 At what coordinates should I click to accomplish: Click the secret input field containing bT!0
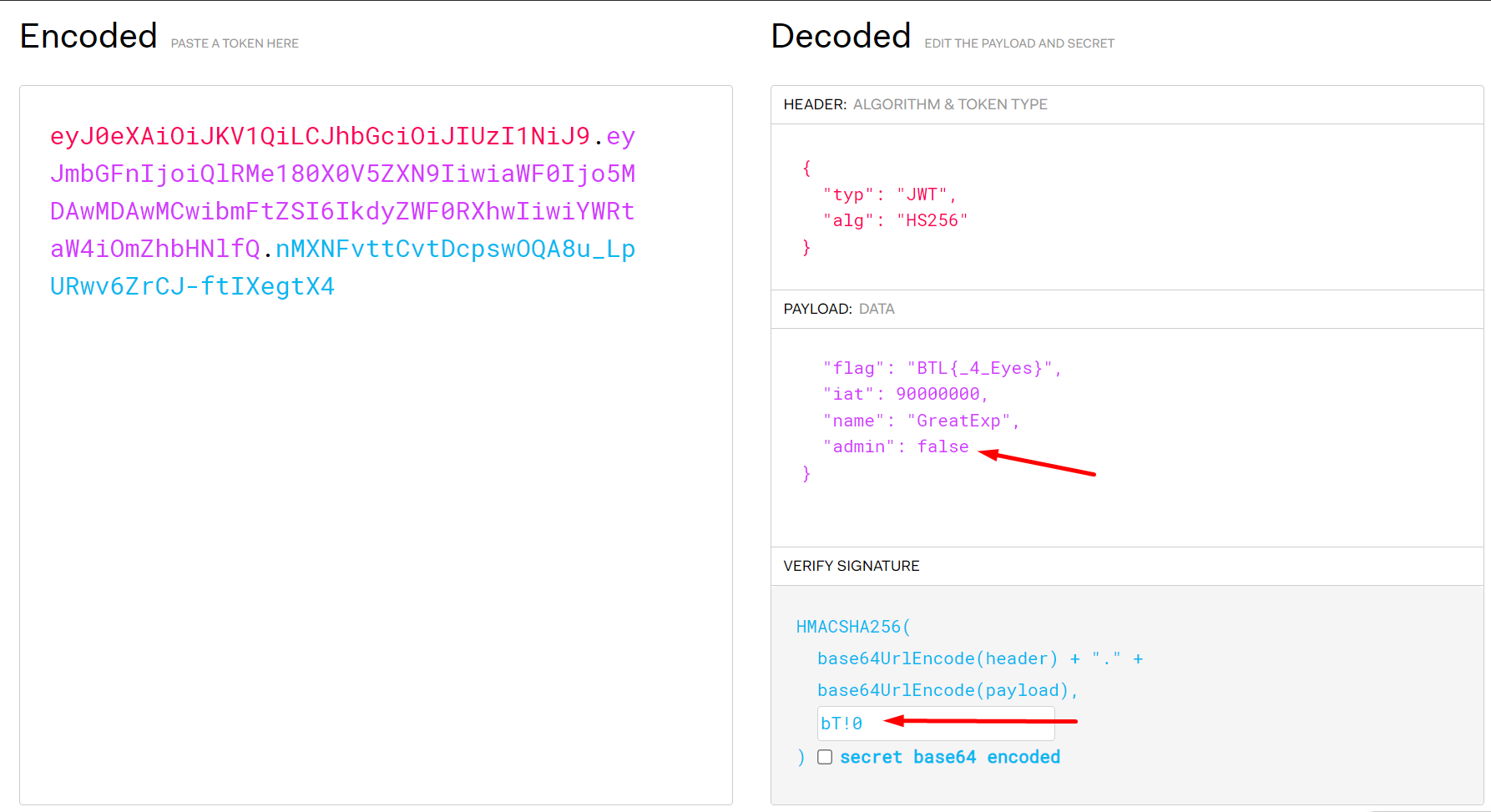936,724
